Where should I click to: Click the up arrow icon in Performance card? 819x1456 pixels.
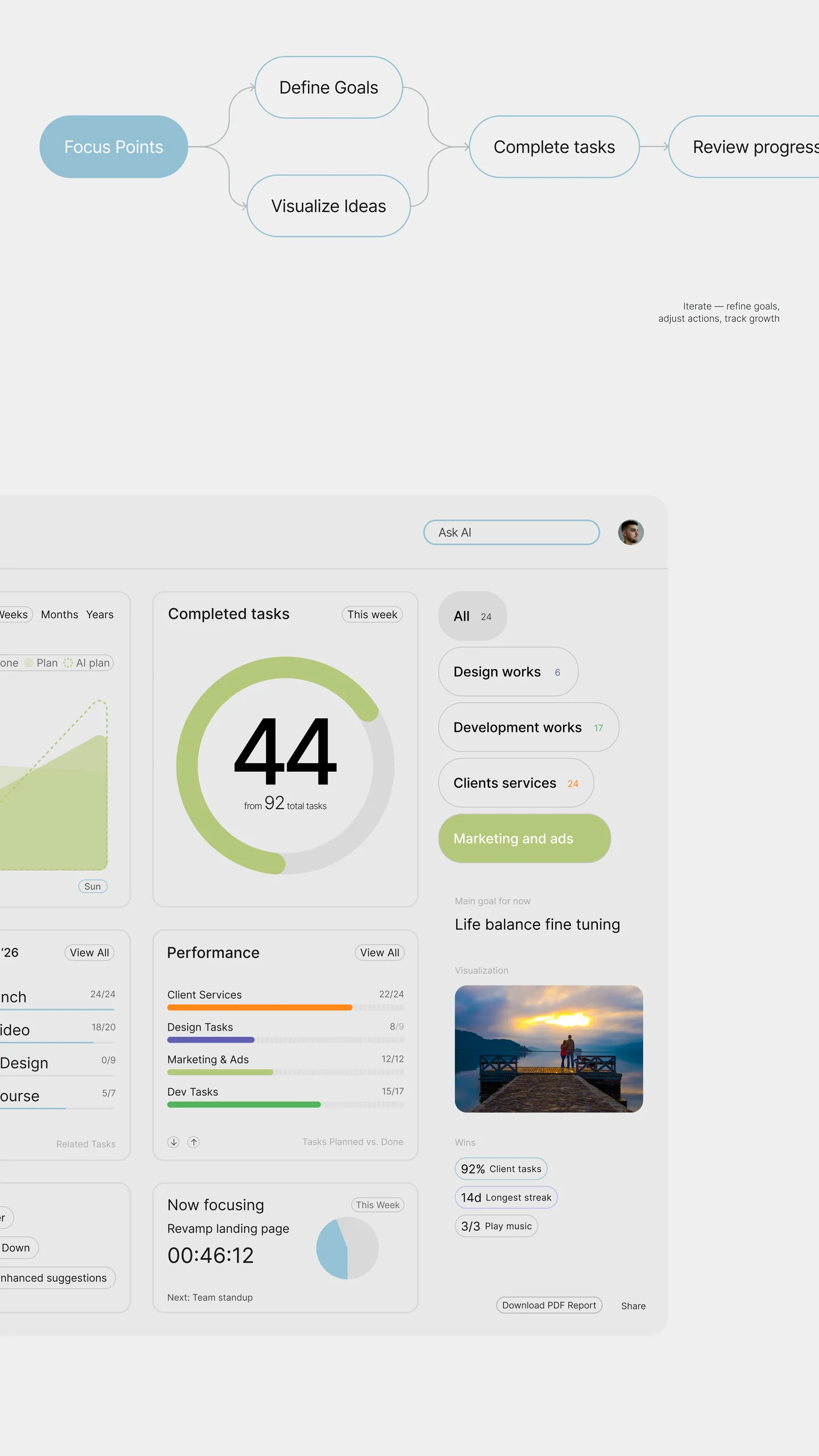coord(194,1142)
